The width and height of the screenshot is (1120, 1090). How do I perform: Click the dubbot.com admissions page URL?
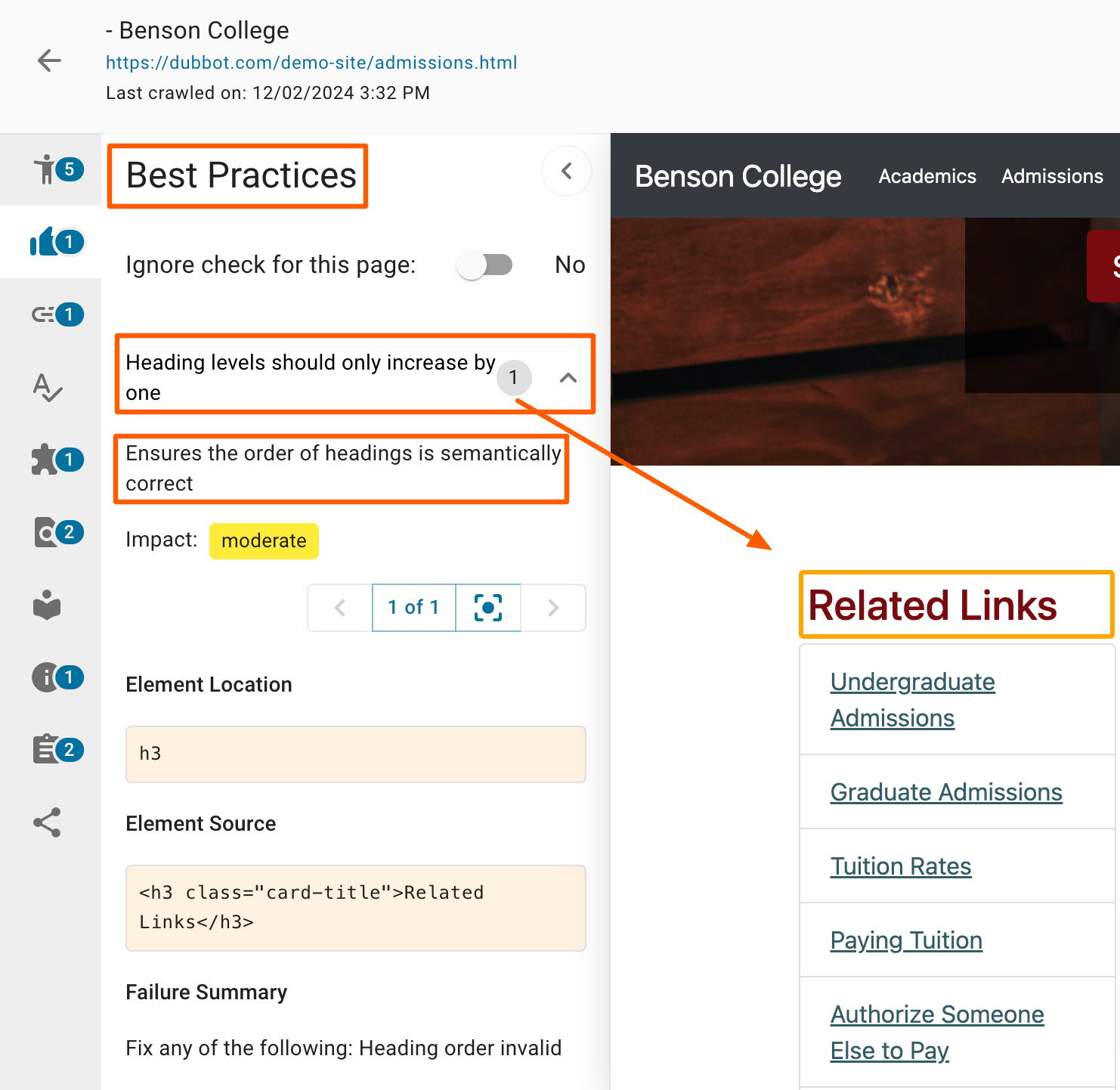pos(311,62)
